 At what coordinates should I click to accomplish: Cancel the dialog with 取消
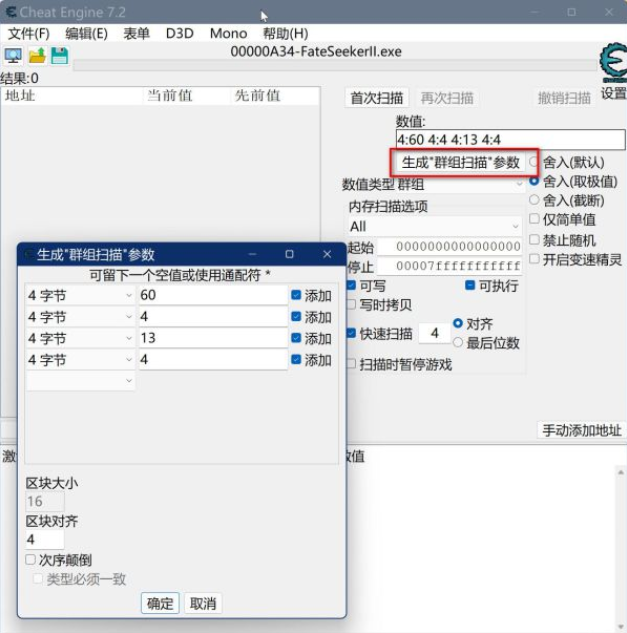point(203,603)
